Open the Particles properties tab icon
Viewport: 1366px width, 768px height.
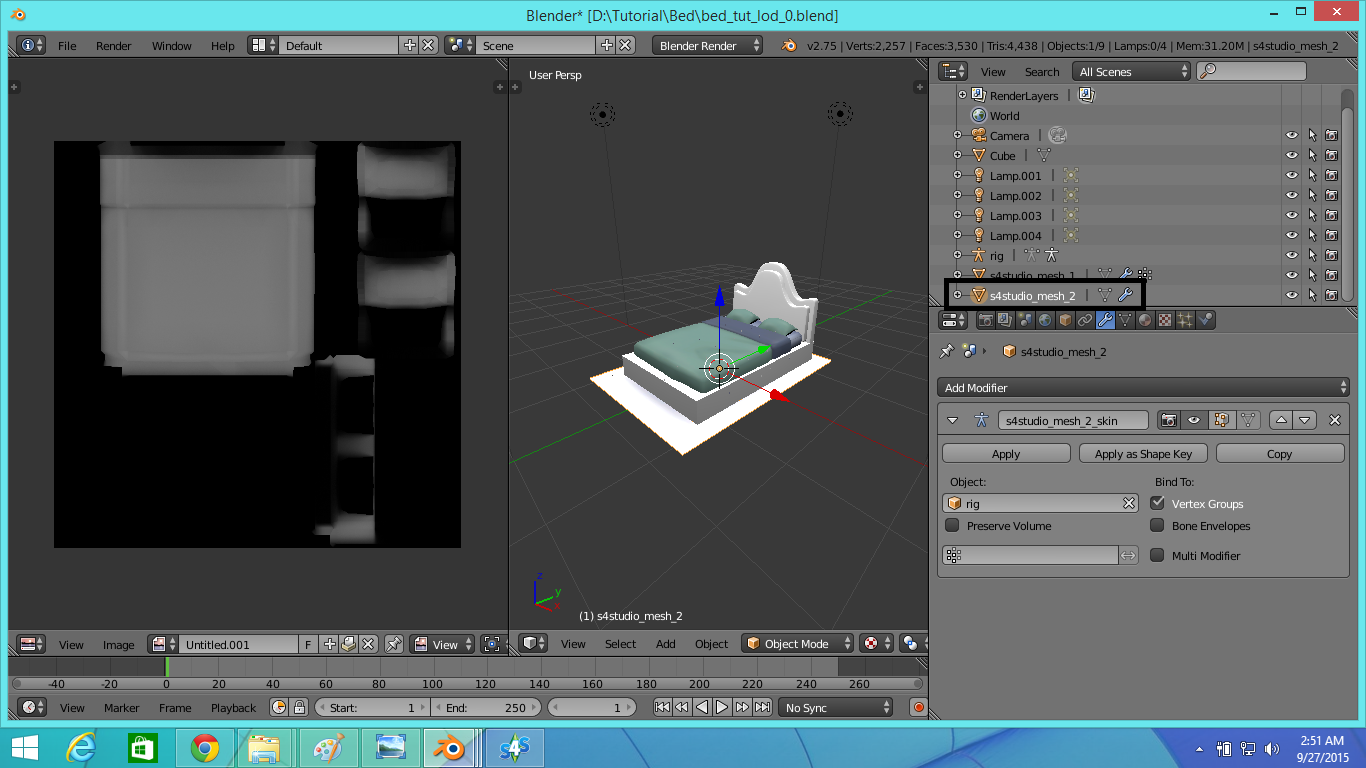[x=1185, y=321]
